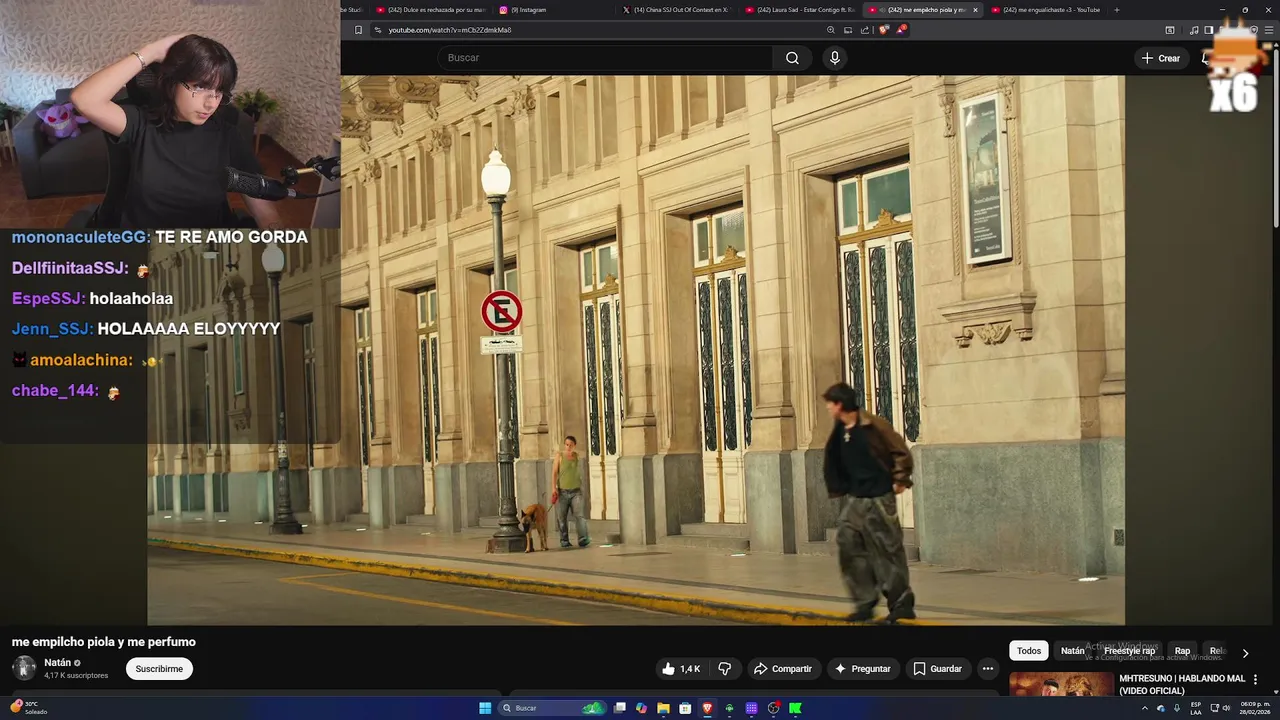The width and height of the screenshot is (1280, 720).
Task: Click the Preguntar button
Action: pyautogui.click(x=862, y=669)
